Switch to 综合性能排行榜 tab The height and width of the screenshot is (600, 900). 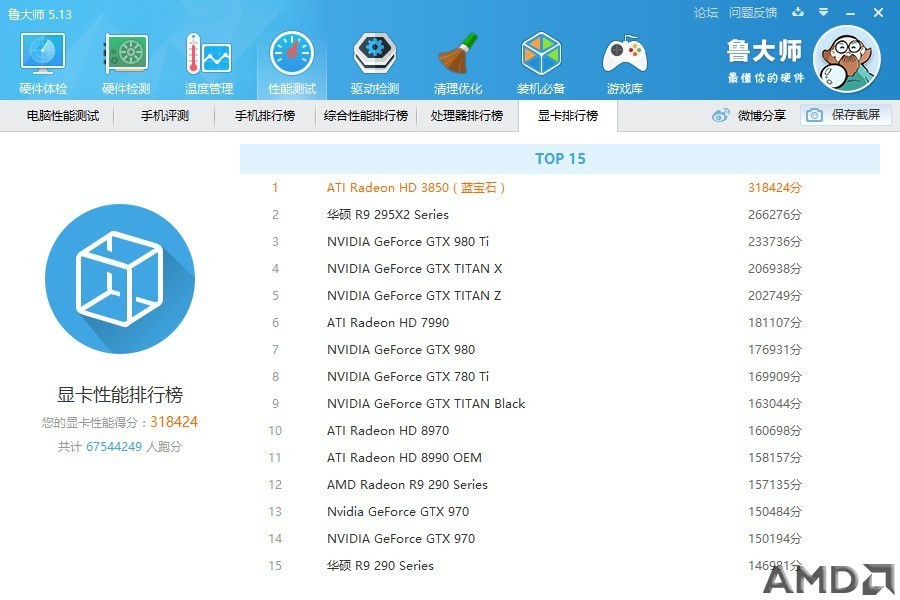pyautogui.click(x=366, y=115)
